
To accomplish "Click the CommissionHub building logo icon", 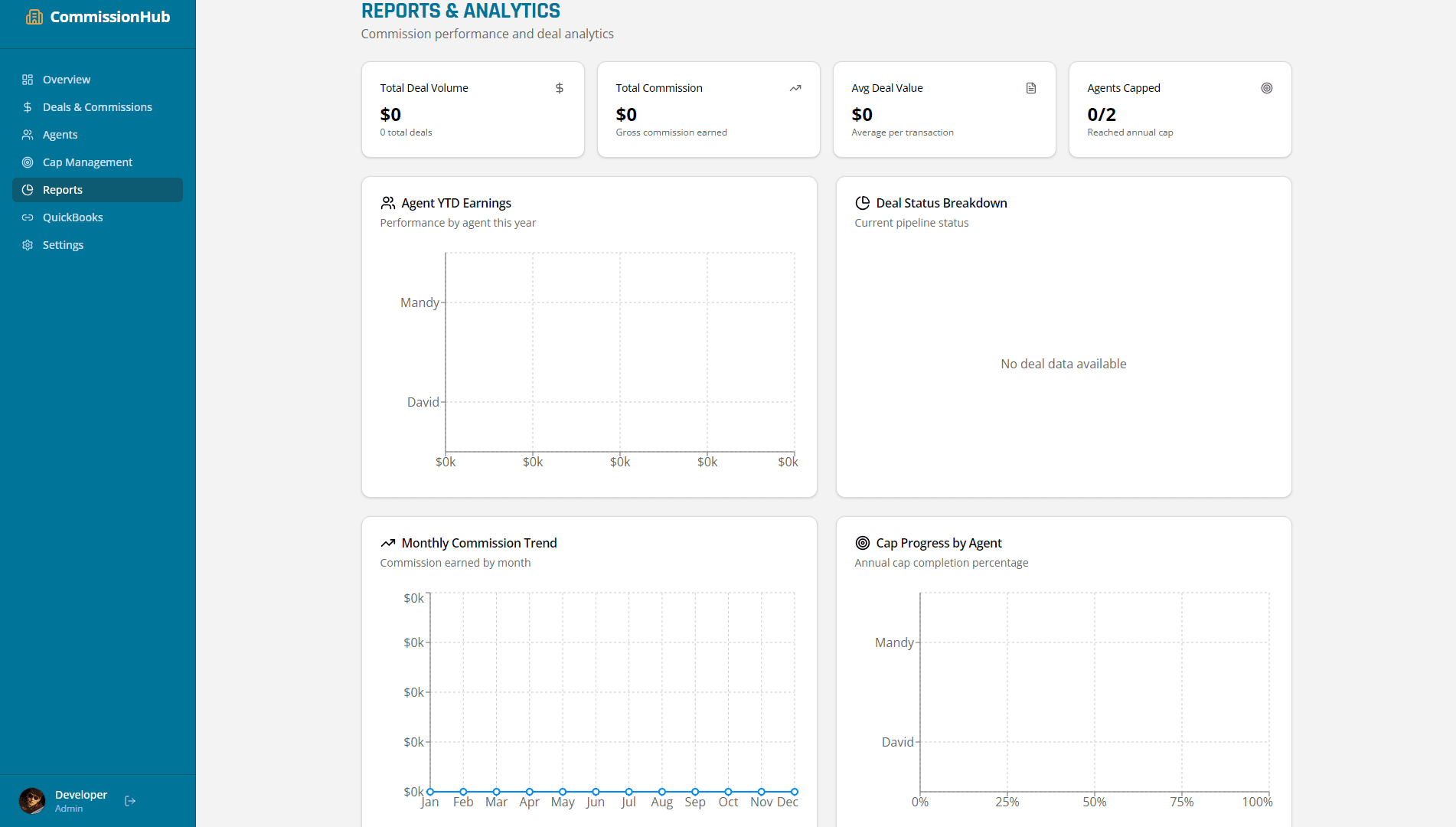I will [34, 17].
